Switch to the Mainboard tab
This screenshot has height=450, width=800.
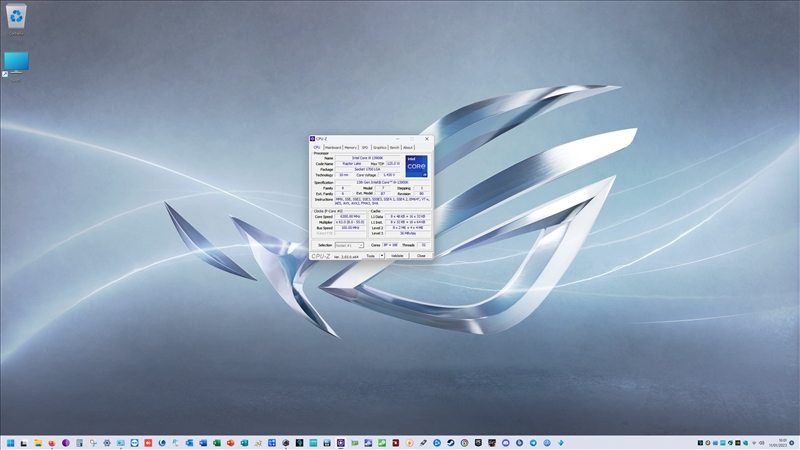tap(333, 147)
